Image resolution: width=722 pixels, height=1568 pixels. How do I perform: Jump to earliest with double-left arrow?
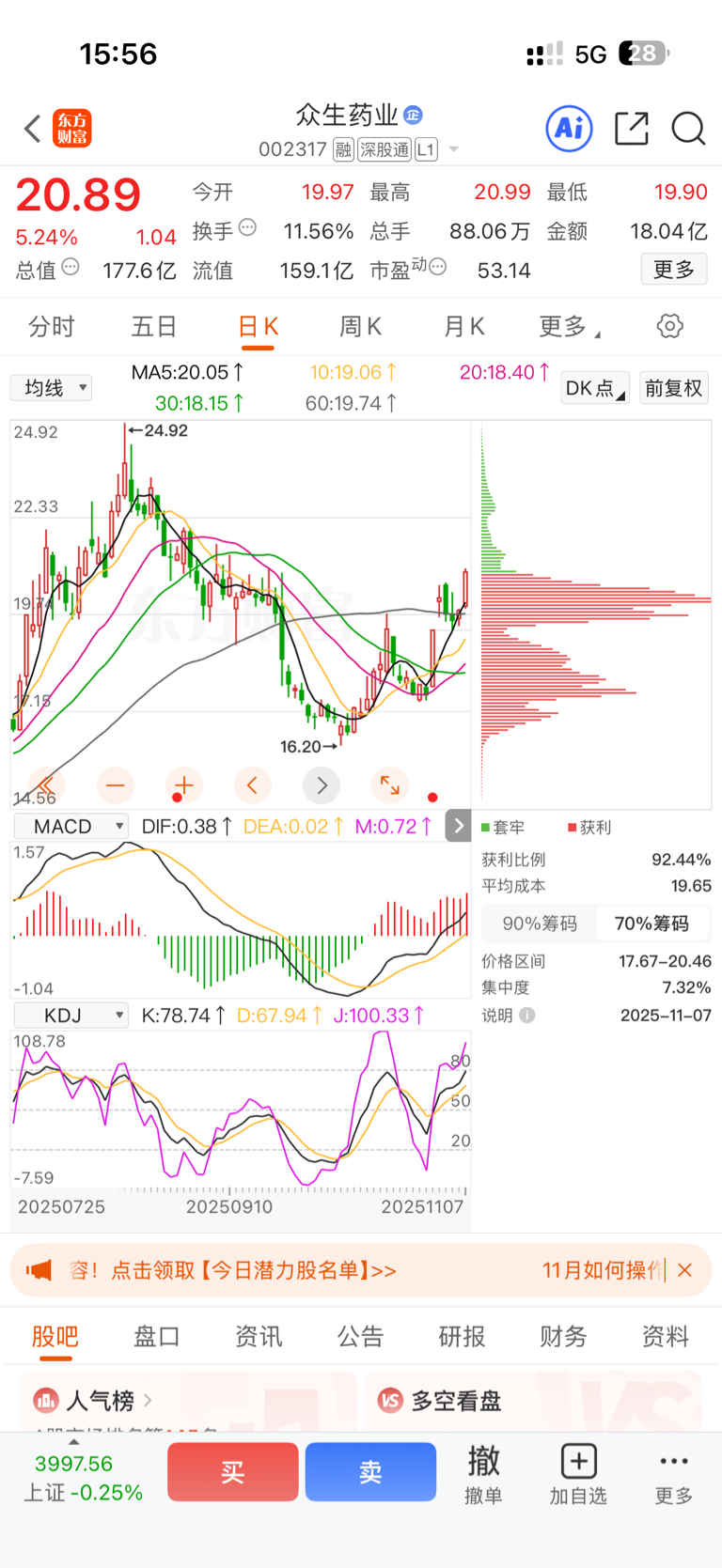pos(46,784)
